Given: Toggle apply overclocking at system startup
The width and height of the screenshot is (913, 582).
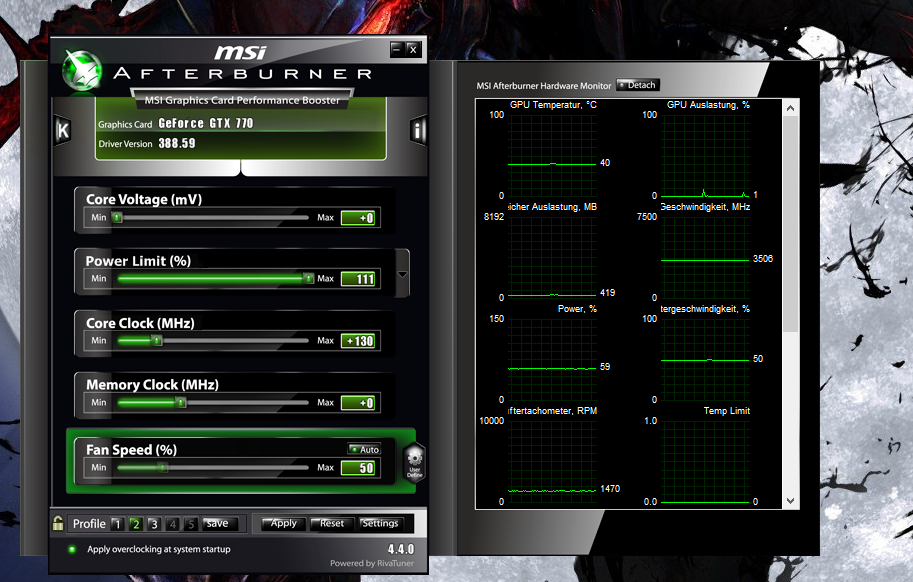Looking at the screenshot, I should click(72, 549).
